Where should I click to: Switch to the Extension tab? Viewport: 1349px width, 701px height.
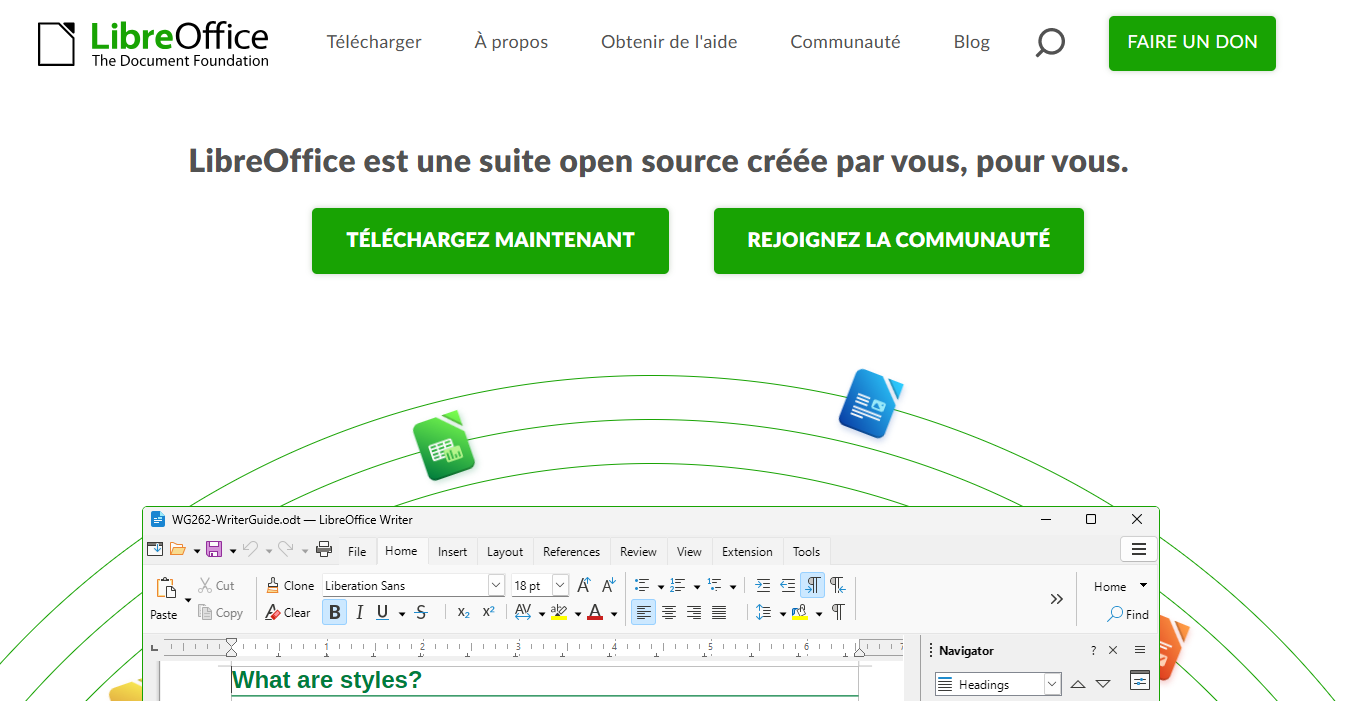(747, 551)
